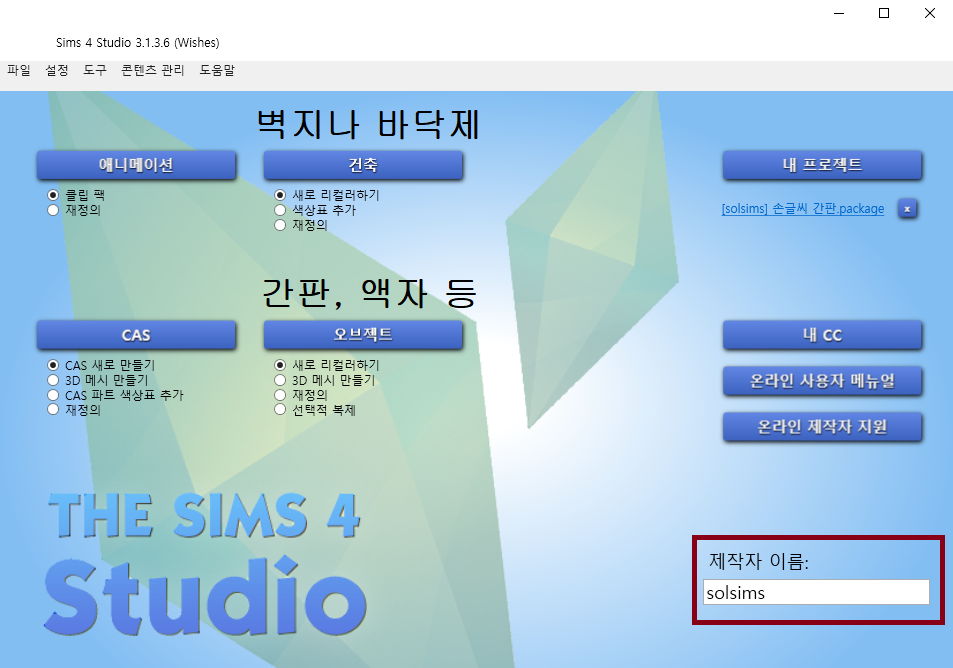This screenshot has height=668, width=953.
Task: Open 온라인 제작자 지원
Action: [822, 427]
